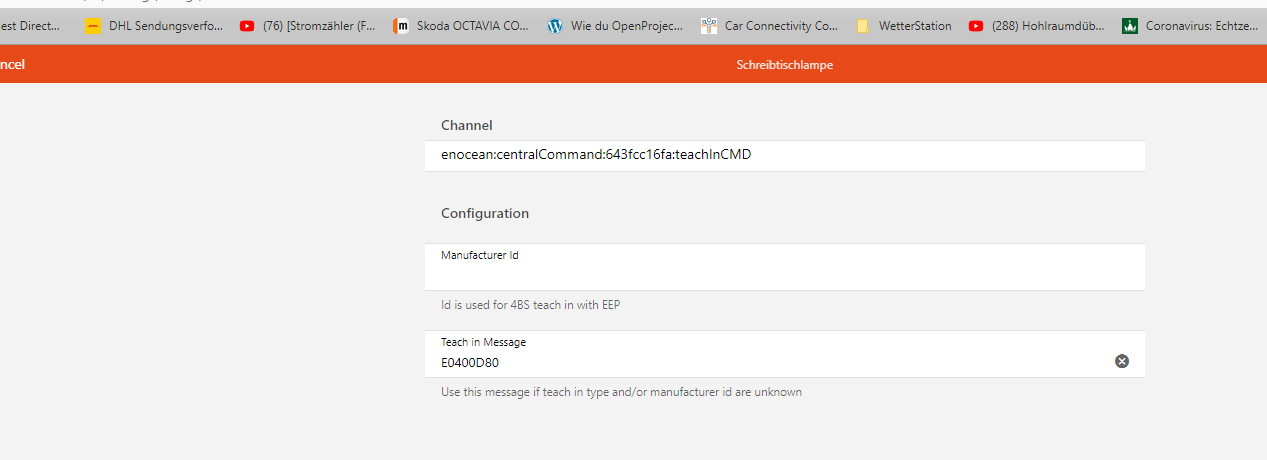The width and height of the screenshot is (1267, 460).
Task: Click the hint below Teach in Message
Action: 621,392
